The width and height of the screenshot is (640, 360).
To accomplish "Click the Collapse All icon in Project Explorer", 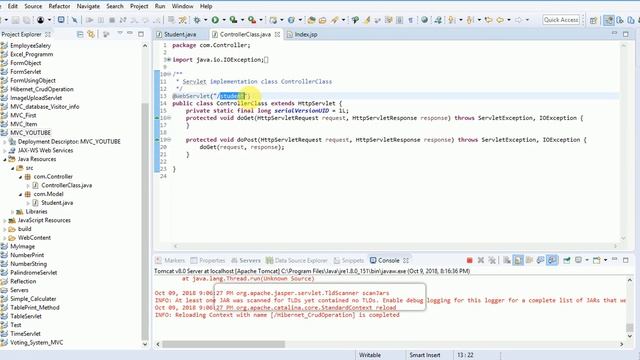I will [80, 34].
